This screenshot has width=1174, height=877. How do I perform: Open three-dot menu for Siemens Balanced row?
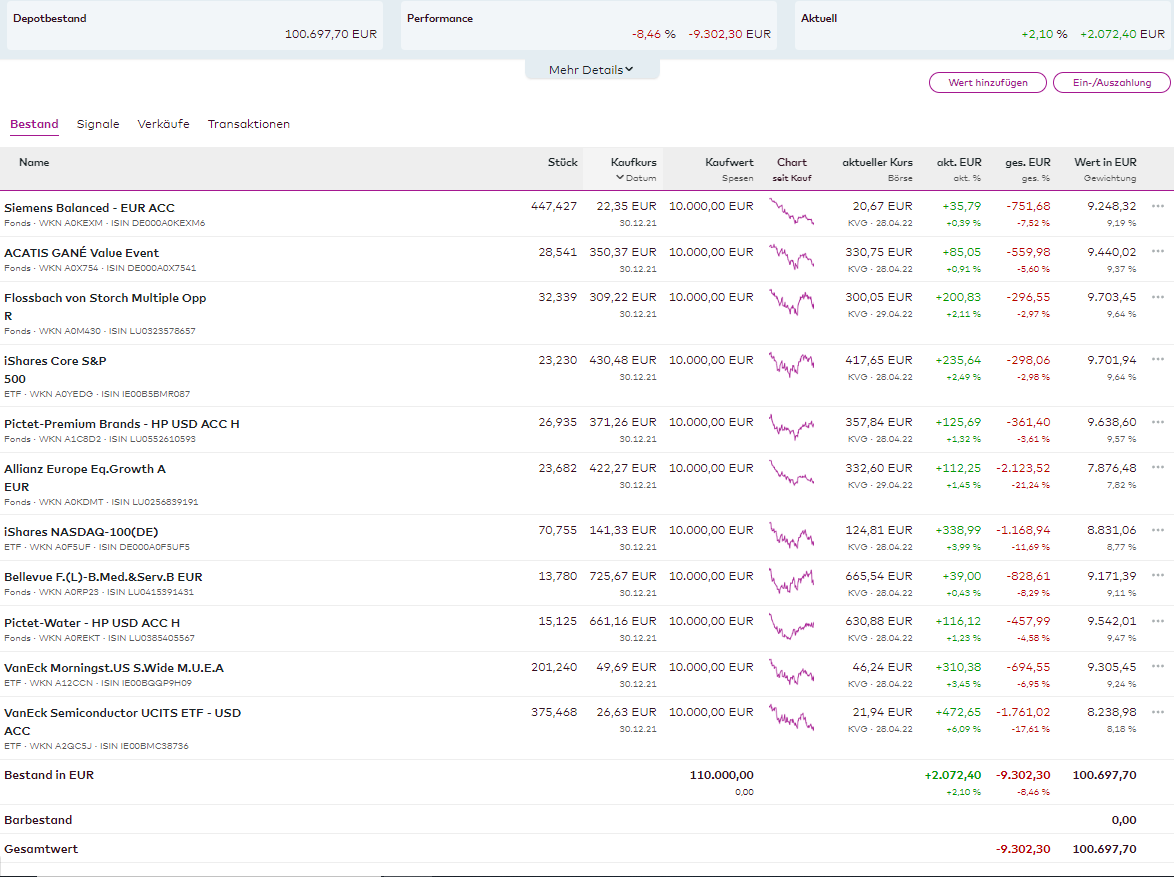pos(1158,206)
